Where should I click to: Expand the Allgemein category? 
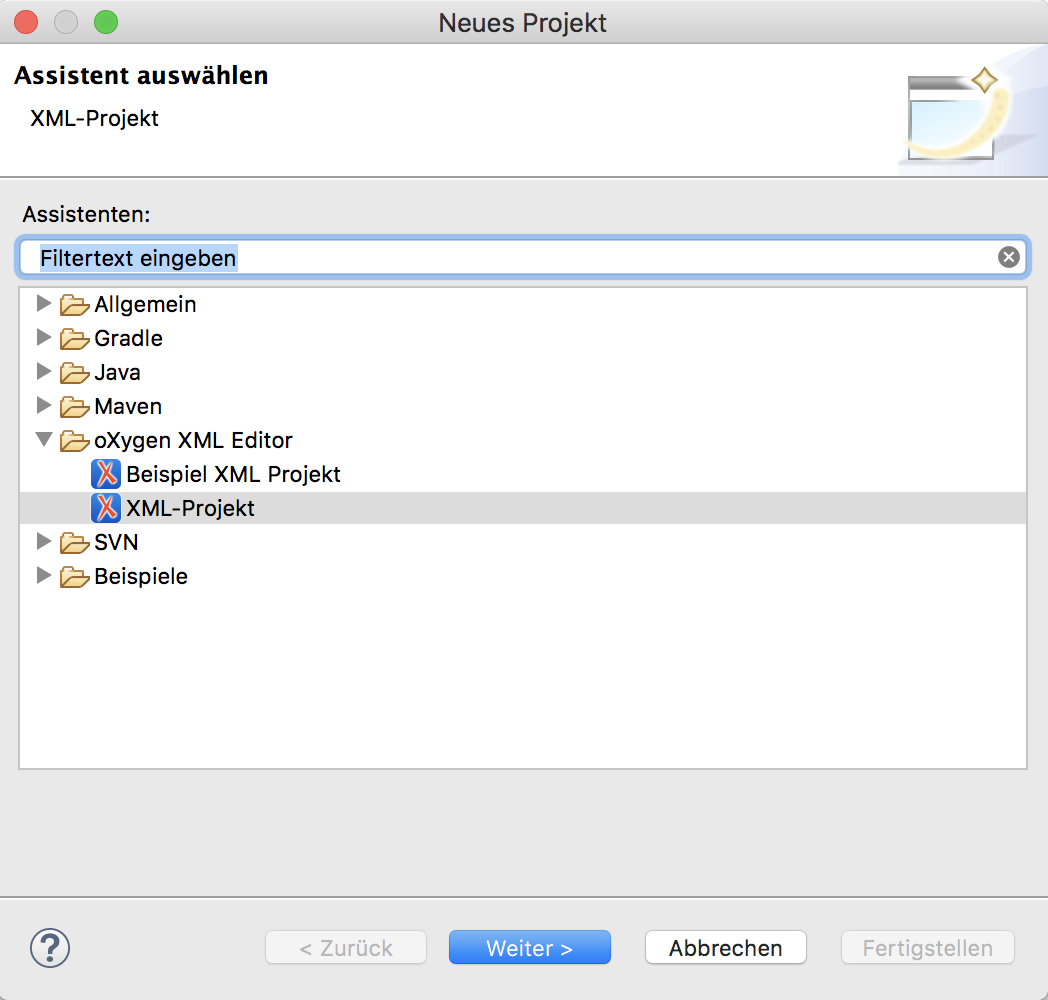(43, 304)
